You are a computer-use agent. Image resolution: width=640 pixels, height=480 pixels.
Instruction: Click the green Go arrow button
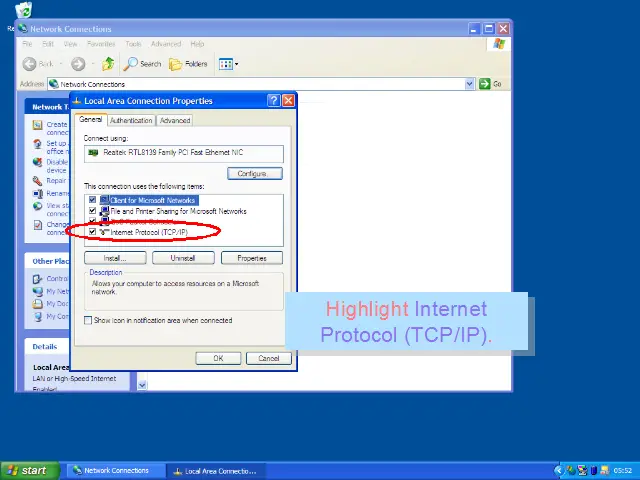[x=484, y=84]
